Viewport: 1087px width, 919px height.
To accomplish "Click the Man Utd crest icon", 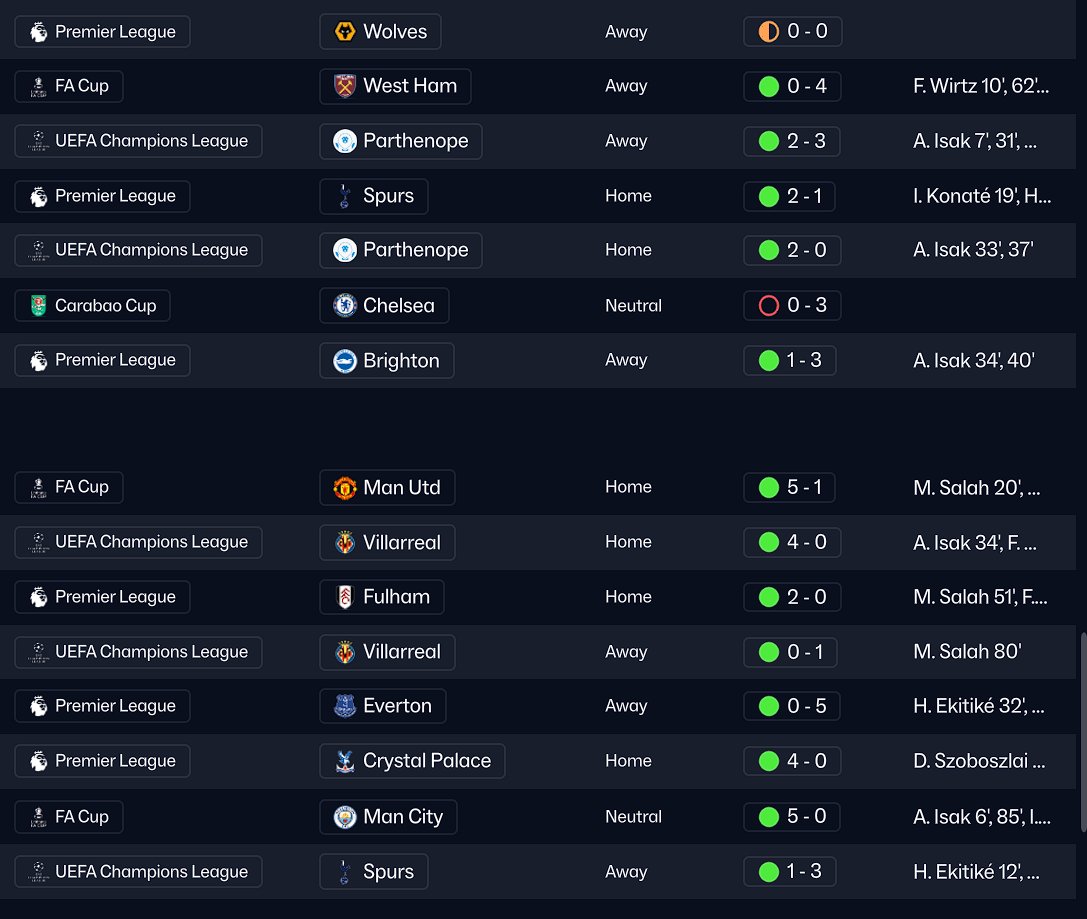I will click(x=345, y=488).
